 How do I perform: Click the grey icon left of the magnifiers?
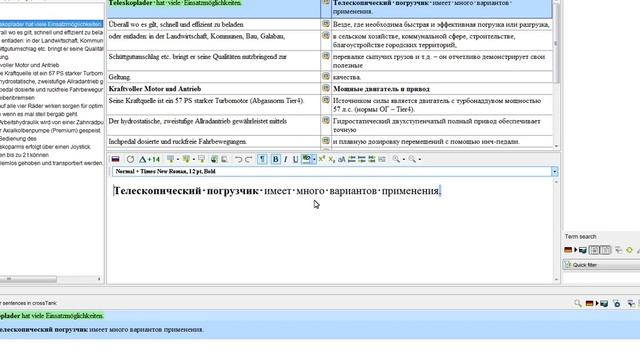pos(382,159)
